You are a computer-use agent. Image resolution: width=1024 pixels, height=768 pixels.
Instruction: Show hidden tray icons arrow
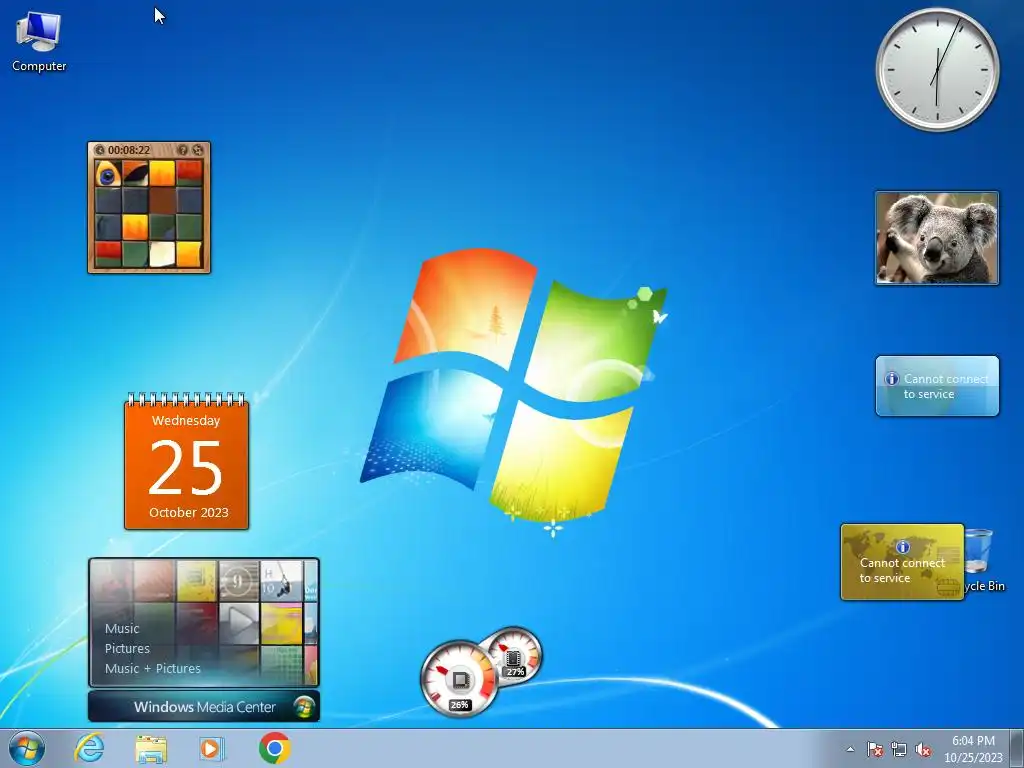point(850,749)
